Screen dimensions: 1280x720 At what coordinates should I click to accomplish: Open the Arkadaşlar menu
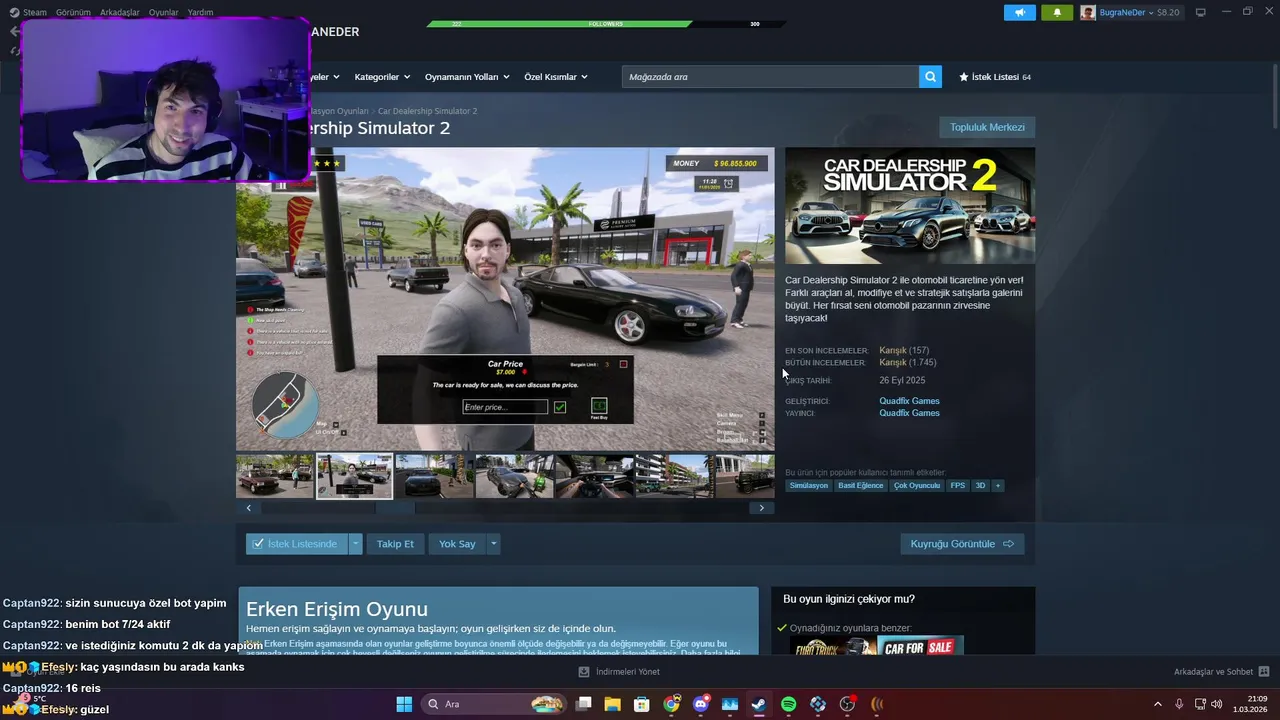click(x=119, y=12)
